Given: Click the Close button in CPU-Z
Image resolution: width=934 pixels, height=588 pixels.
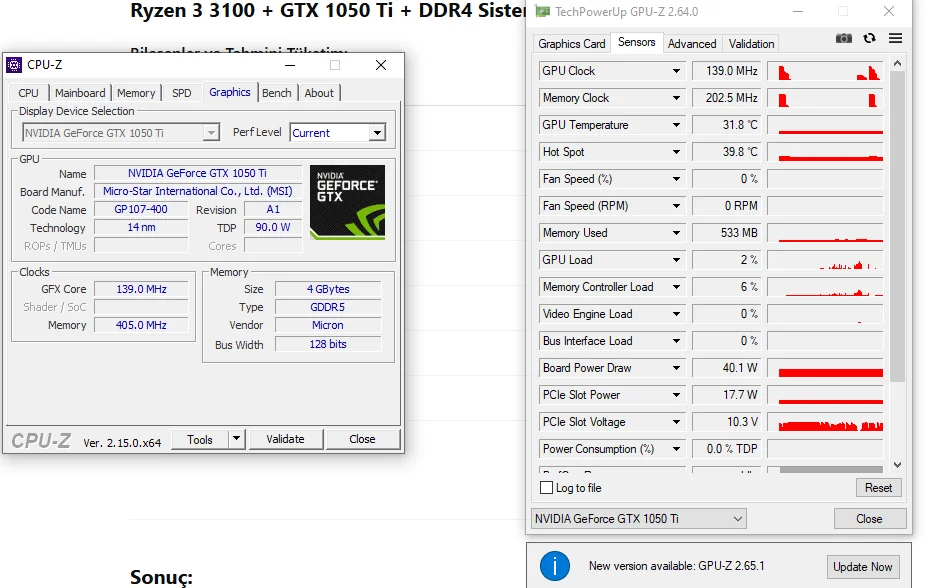Looking at the screenshot, I should 362,439.
